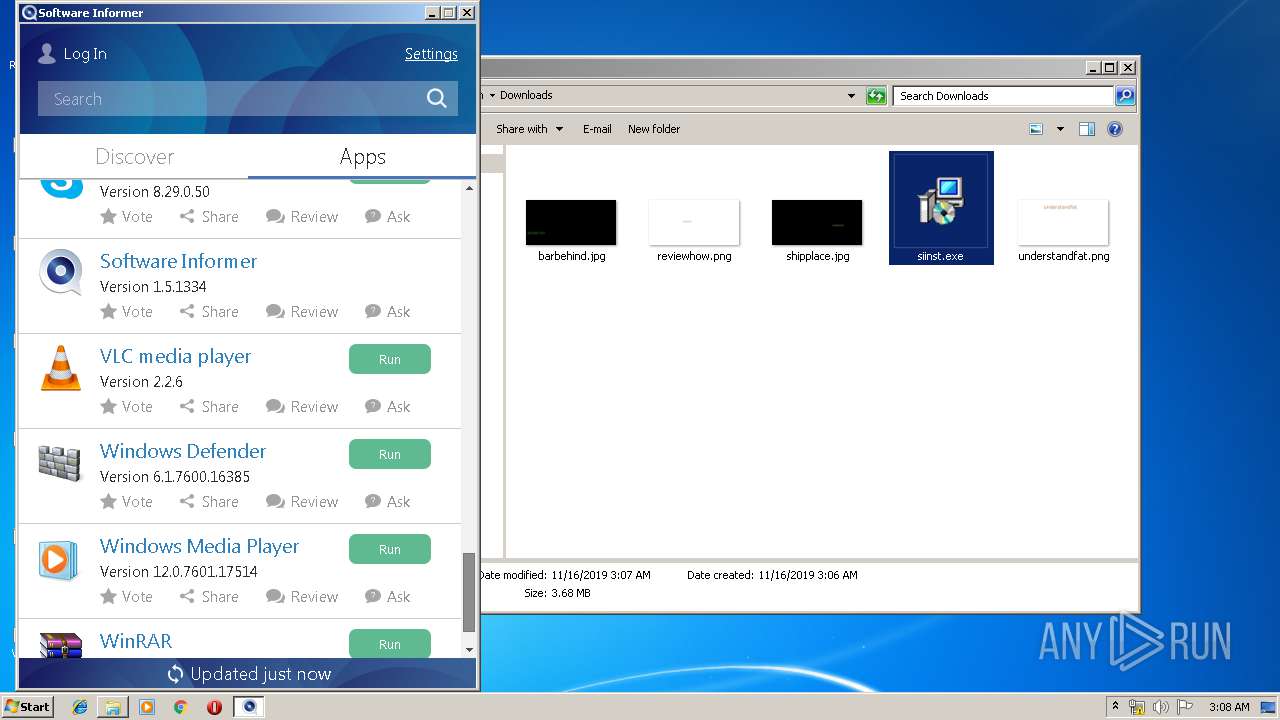Ask about Windows Media Player
The height and width of the screenshot is (720, 1280).
(x=388, y=597)
